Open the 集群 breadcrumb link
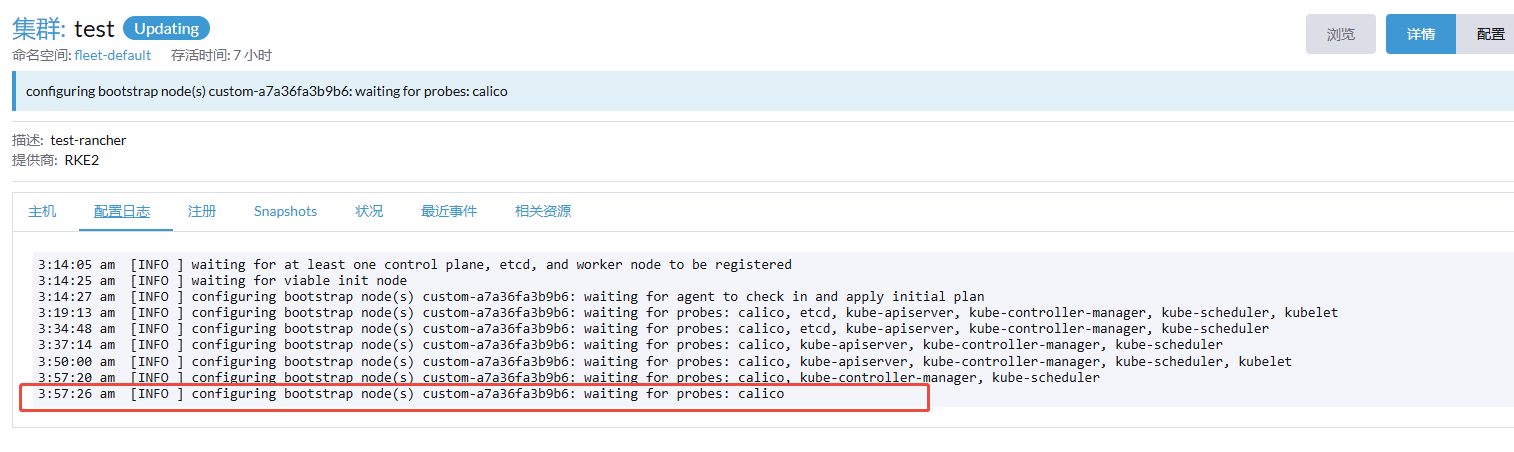Viewport: 1514px width, 452px height. 38,29
